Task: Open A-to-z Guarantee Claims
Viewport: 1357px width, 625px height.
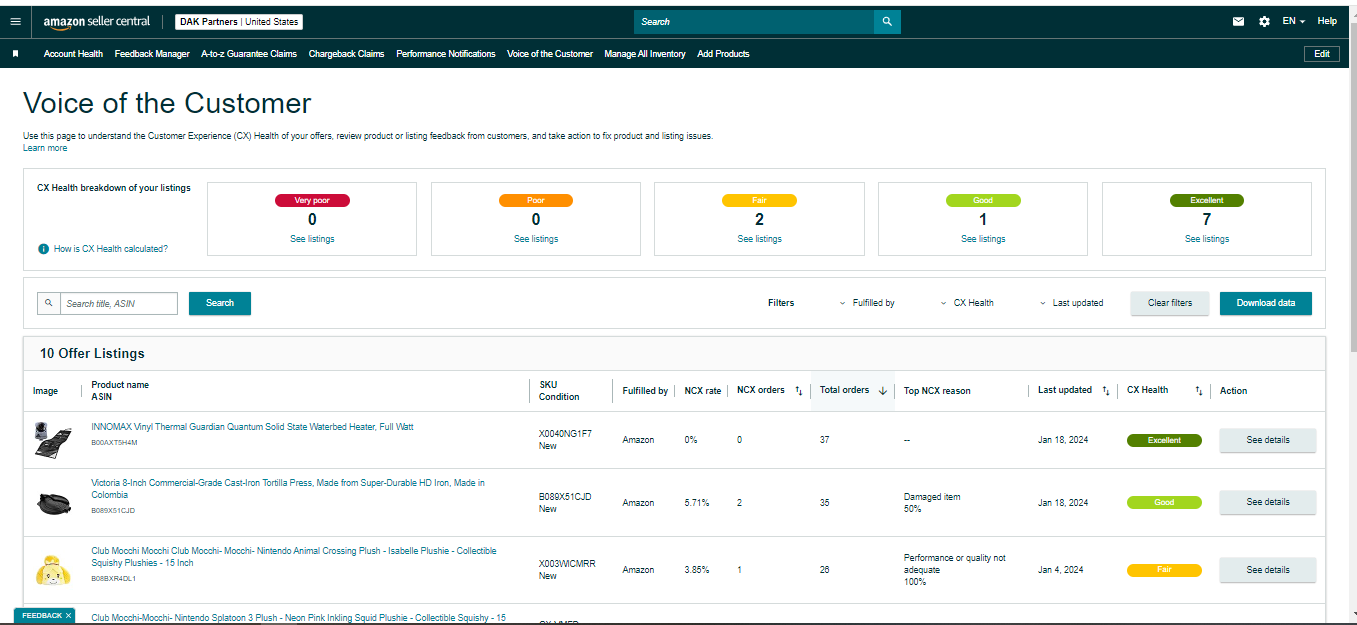Action: pyautogui.click(x=249, y=54)
